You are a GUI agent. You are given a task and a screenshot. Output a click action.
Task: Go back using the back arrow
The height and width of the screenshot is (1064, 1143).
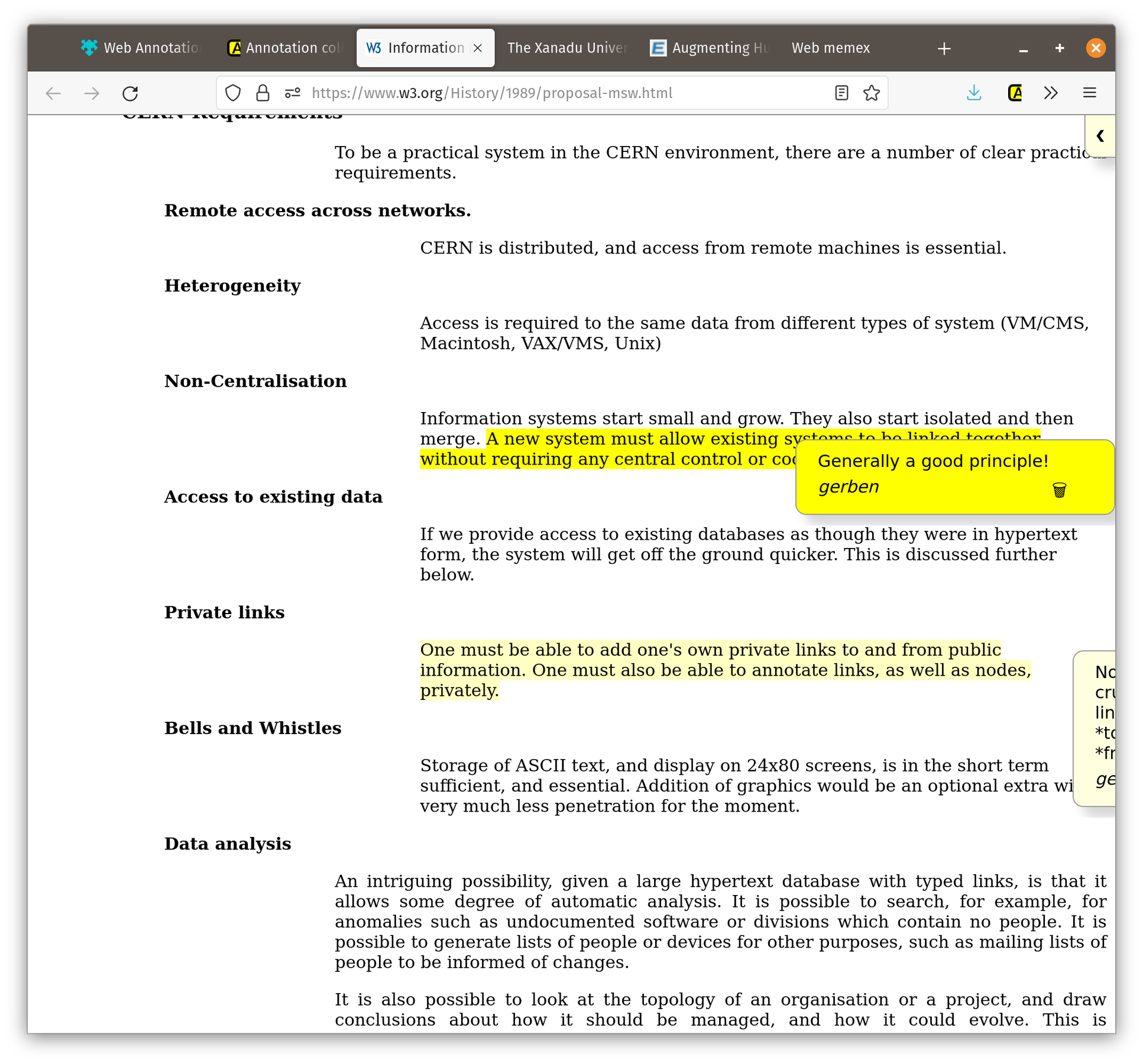coord(53,93)
